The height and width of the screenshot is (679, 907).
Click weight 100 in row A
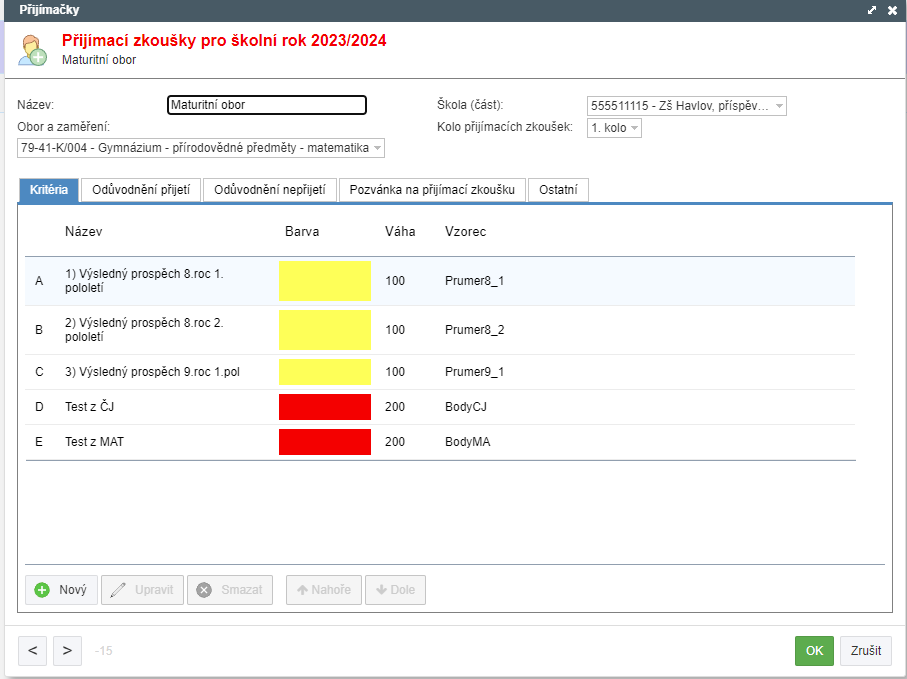395,281
